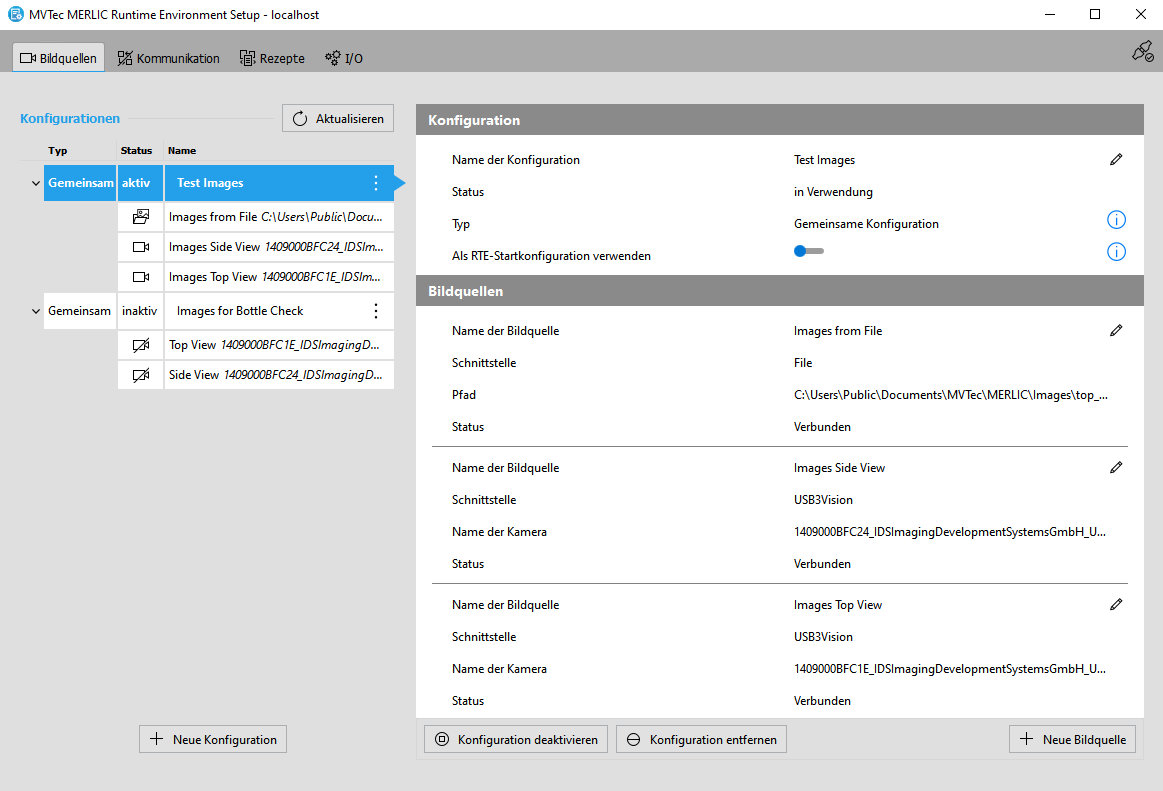
Task: Open the Rezepte tab
Action: [272, 58]
